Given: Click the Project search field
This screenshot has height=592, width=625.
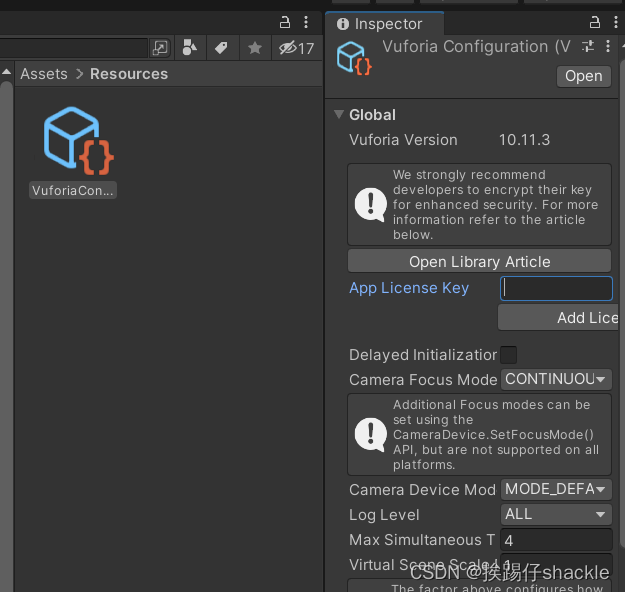Looking at the screenshot, I should 73,48.
